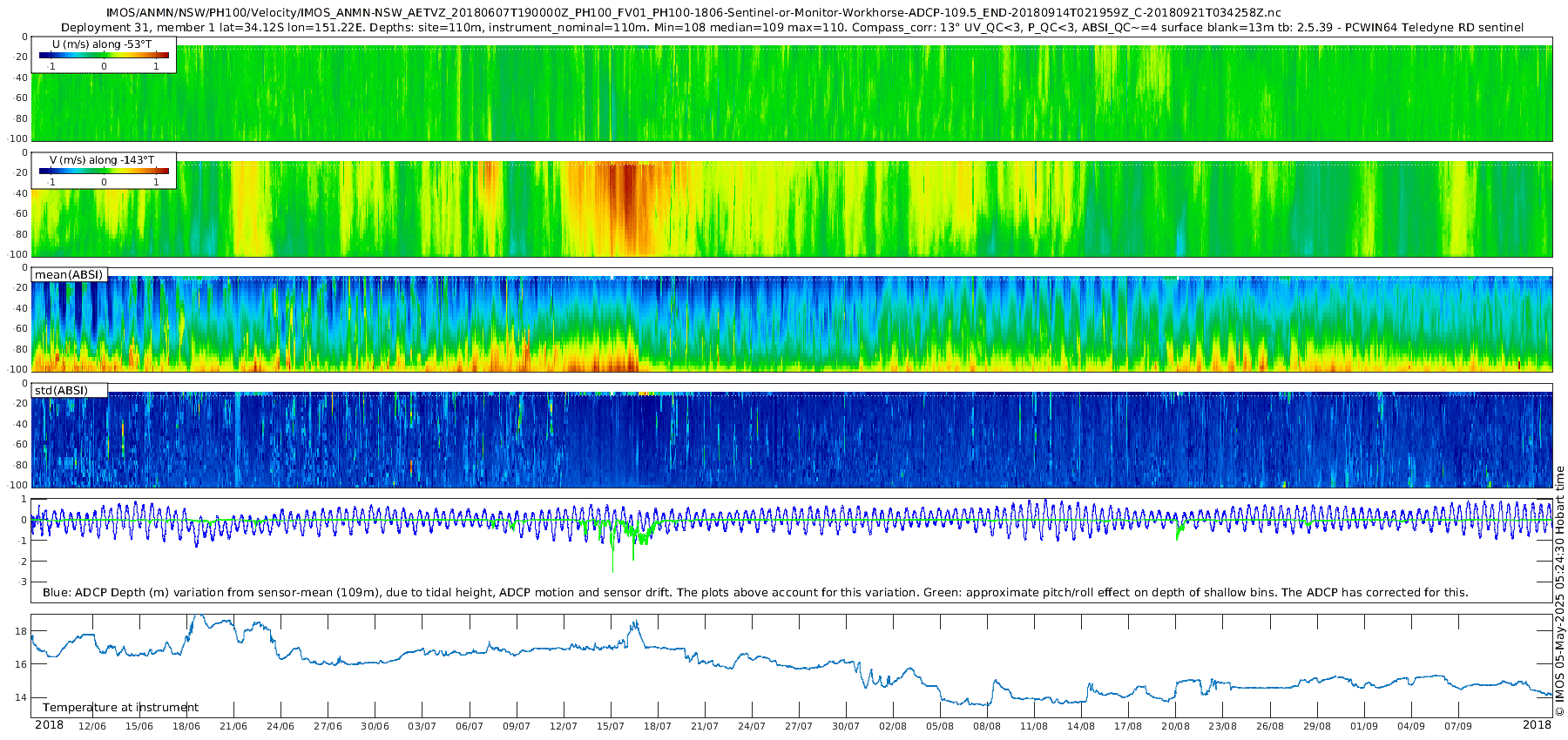Click the 'Temperature at instrument' label
Viewport: 1568px width, 740px height.
tap(120, 707)
